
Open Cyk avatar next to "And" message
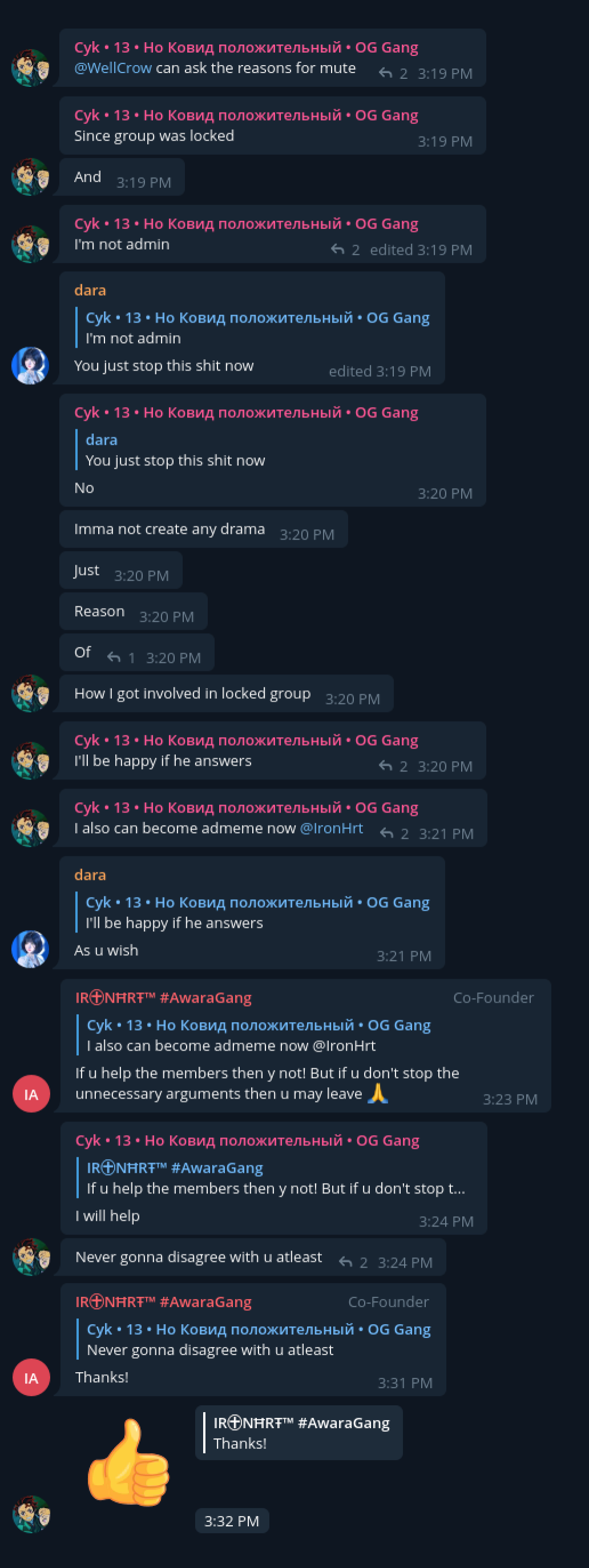click(30, 177)
